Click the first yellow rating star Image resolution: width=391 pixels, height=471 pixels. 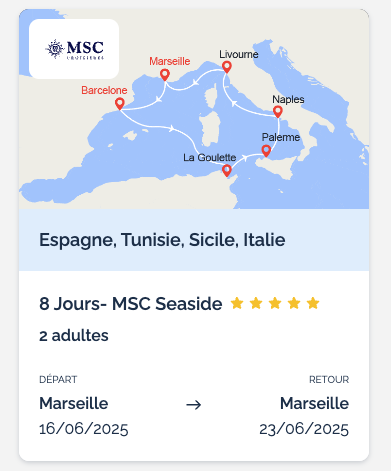coord(237,303)
